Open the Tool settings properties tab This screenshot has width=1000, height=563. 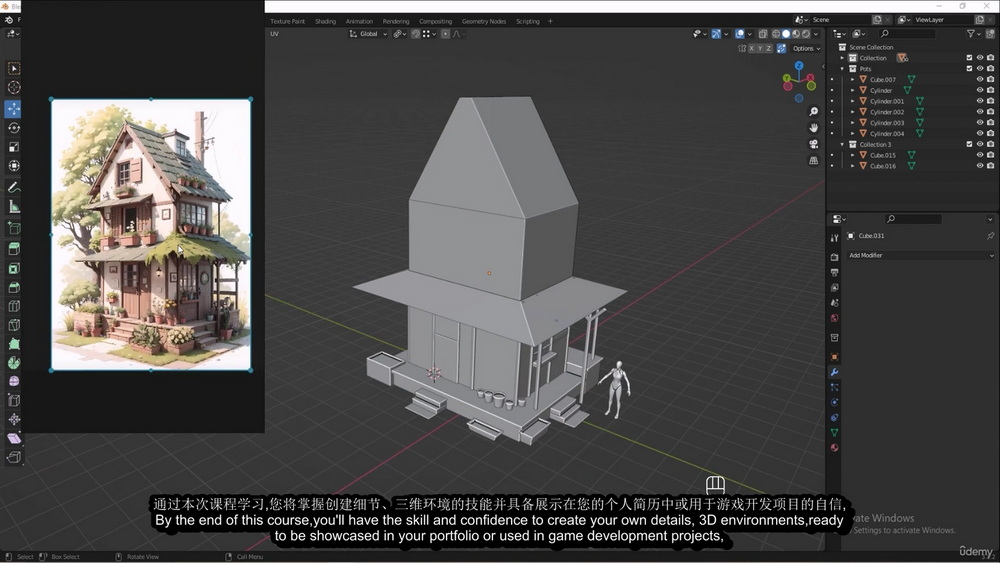tap(834, 238)
